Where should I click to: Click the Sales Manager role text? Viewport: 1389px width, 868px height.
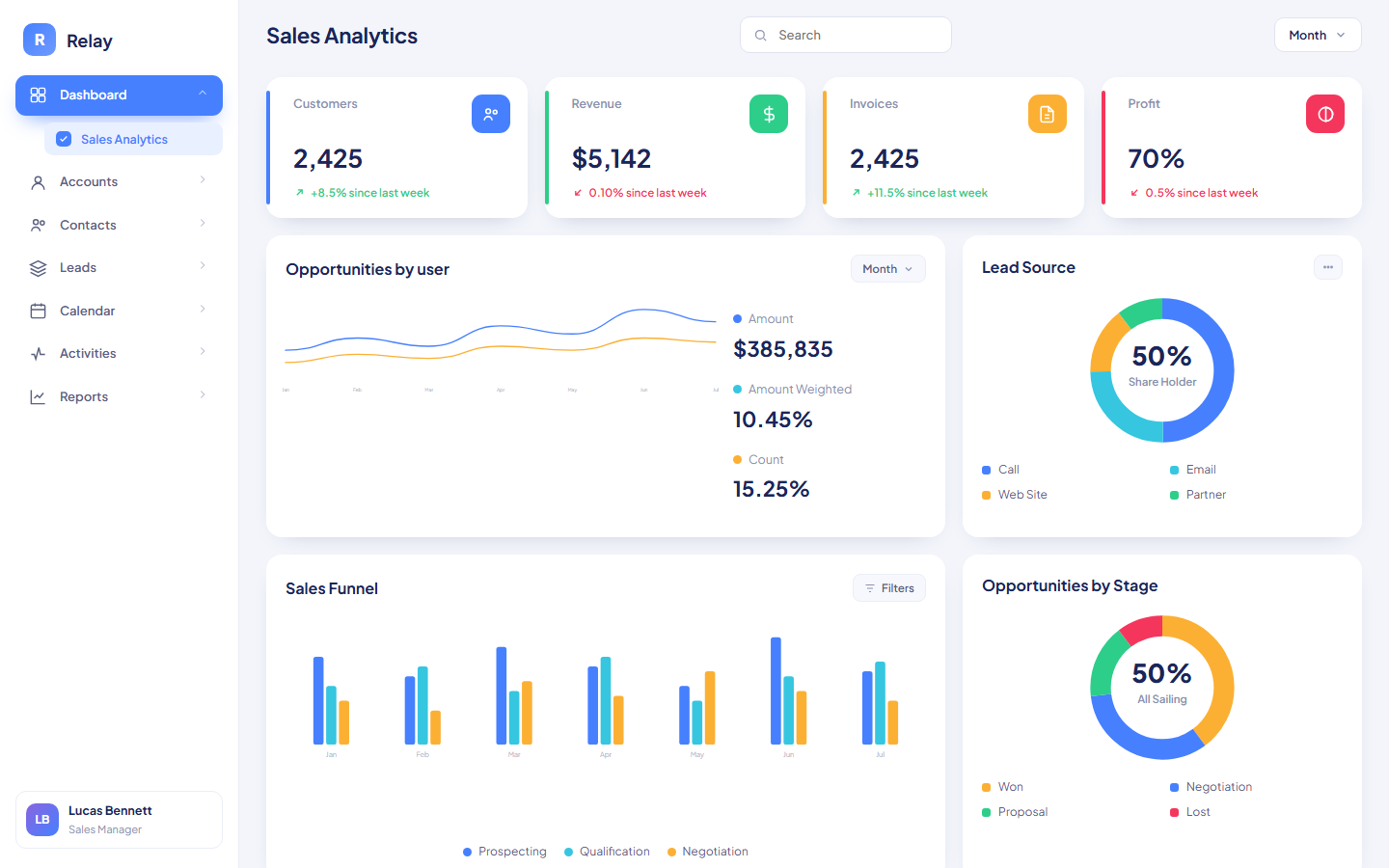pyautogui.click(x=105, y=829)
